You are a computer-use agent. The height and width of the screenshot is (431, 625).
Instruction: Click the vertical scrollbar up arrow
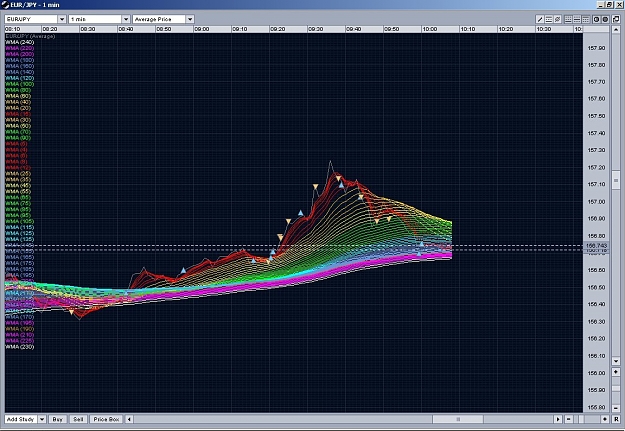pos(616,29)
